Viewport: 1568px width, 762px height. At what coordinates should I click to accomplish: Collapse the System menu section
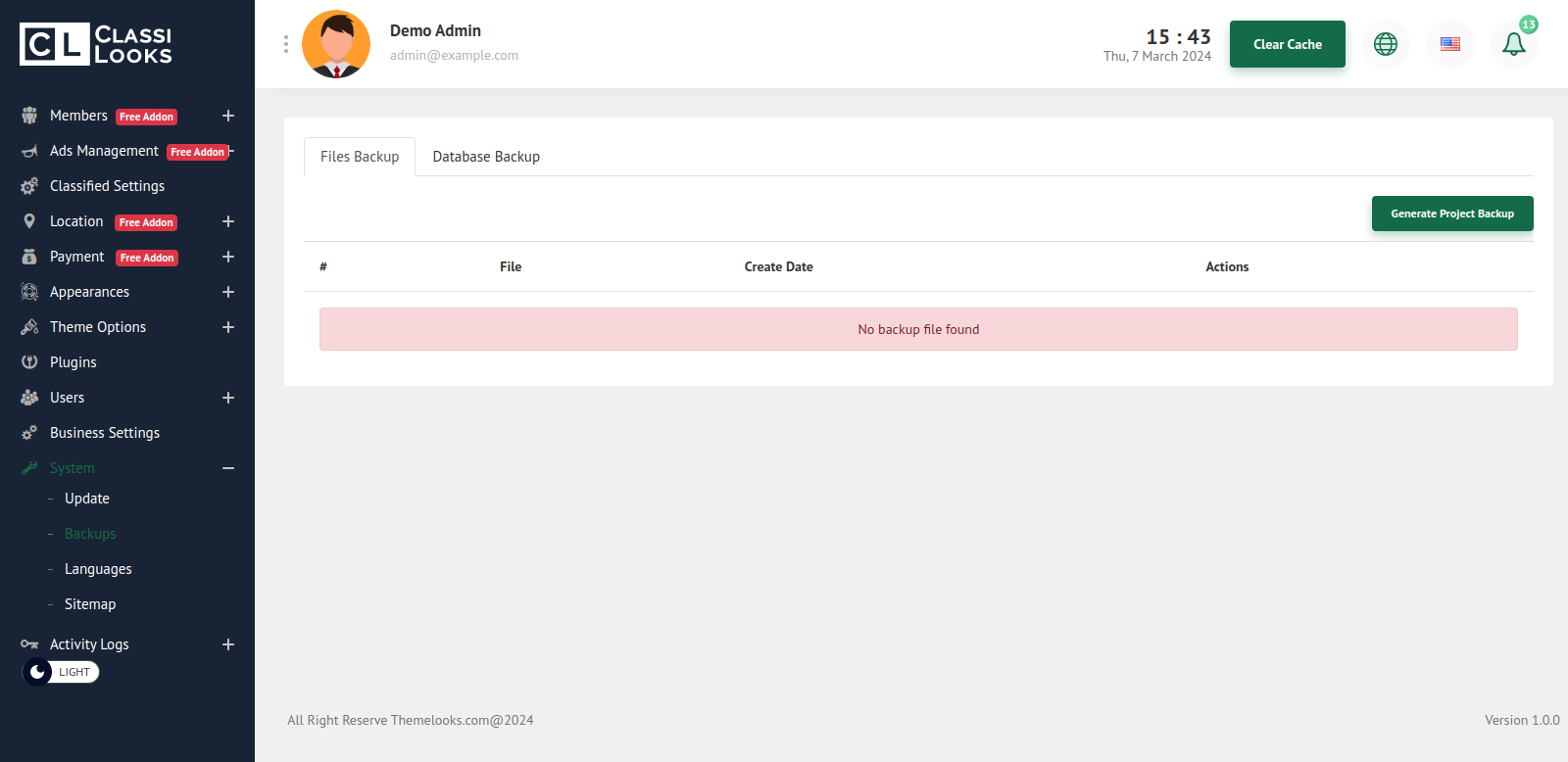pyautogui.click(x=227, y=468)
